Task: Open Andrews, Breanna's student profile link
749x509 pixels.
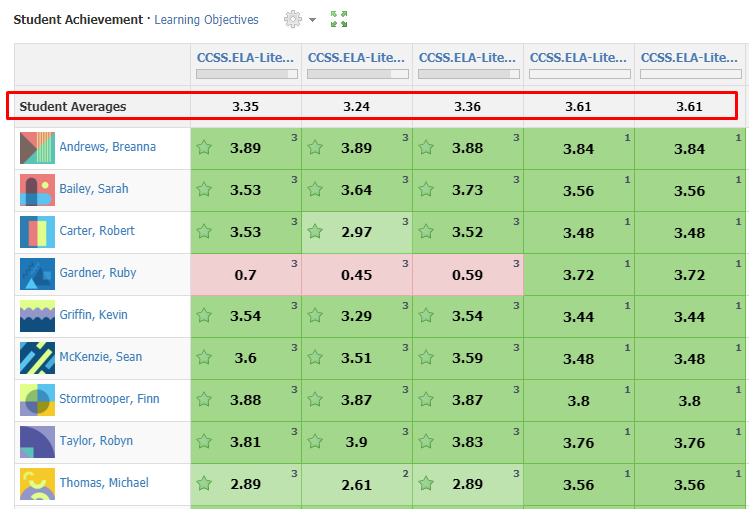Action: pyautogui.click(x=107, y=147)
